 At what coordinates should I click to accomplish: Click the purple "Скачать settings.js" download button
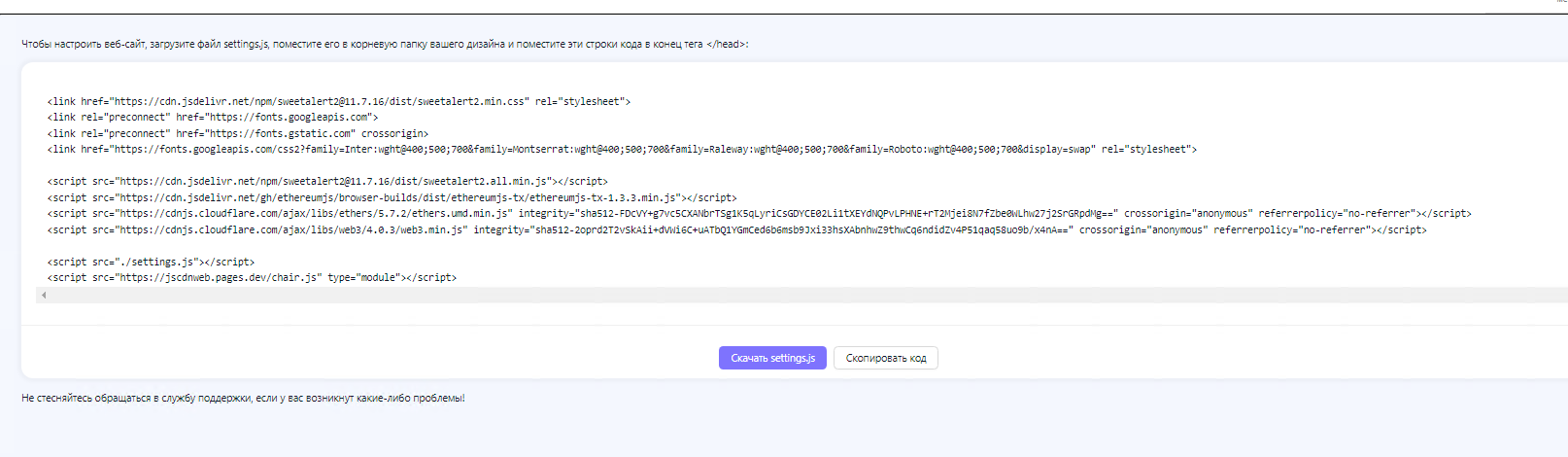(772, 358)
